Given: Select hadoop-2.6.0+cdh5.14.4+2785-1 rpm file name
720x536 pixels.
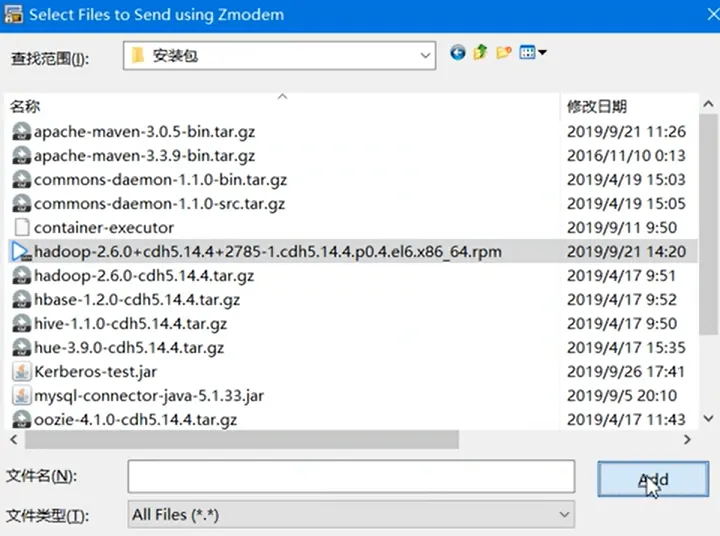Looking at the screenshot, I should pos(268,252).
